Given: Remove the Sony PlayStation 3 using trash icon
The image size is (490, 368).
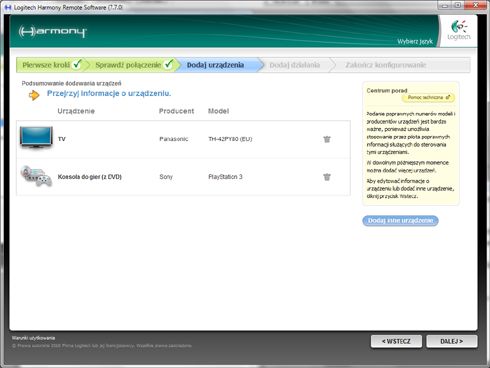Looking at the screenshot, I should pos(327,177).
